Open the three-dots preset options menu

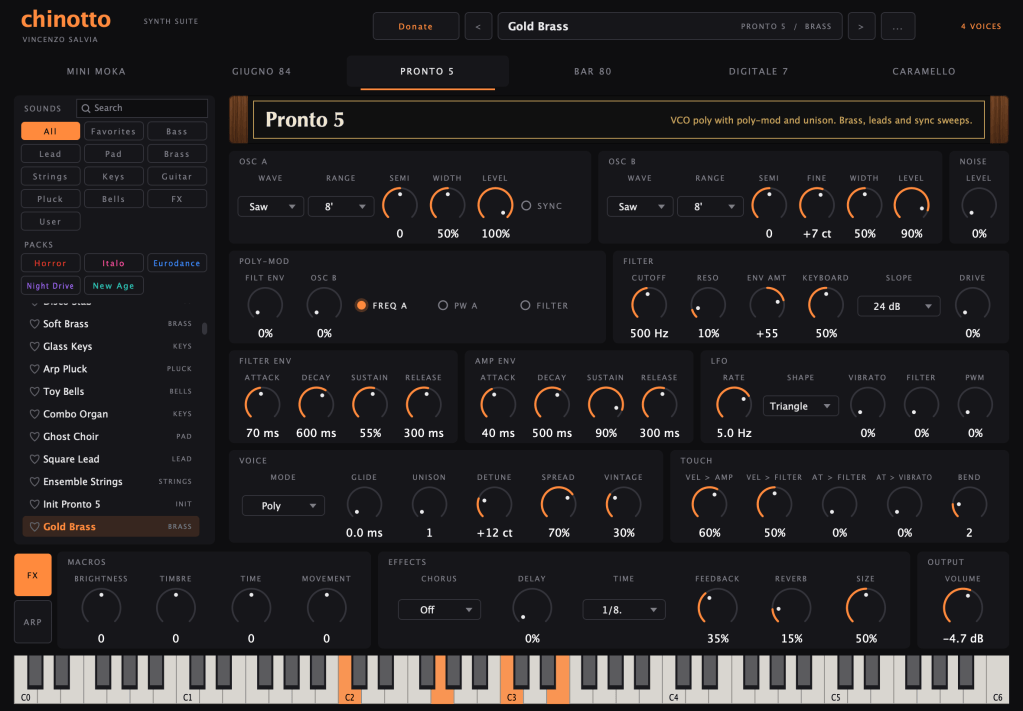[x=898, y=27]
